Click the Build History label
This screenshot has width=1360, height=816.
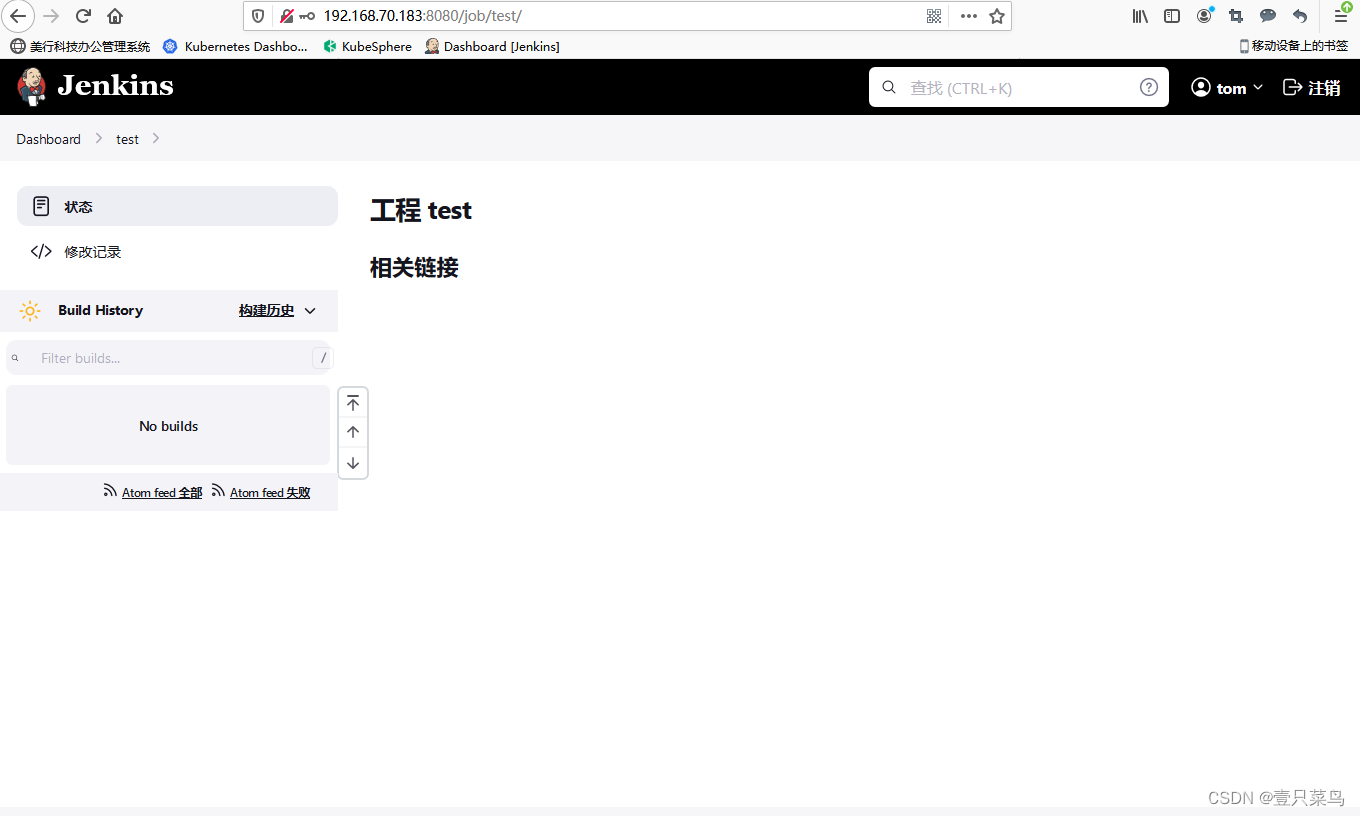[x=100, y=311]
